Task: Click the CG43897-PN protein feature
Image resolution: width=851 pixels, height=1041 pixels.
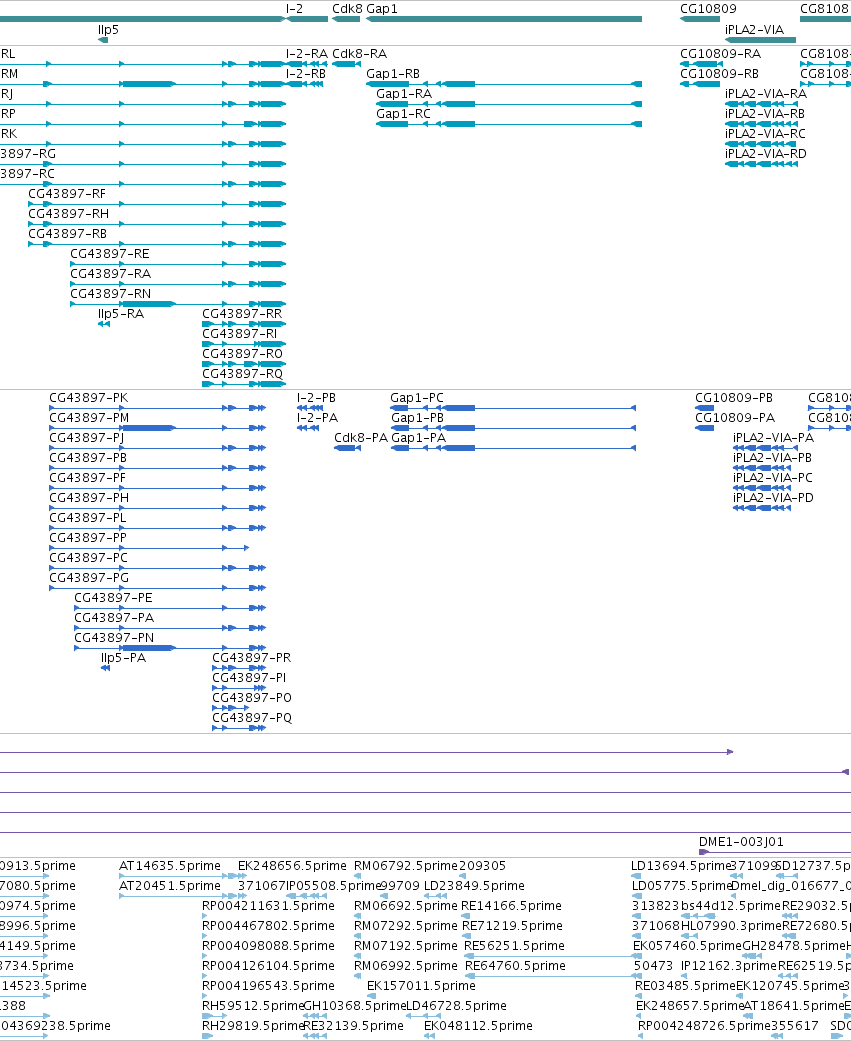Action: tap(170, 648)
